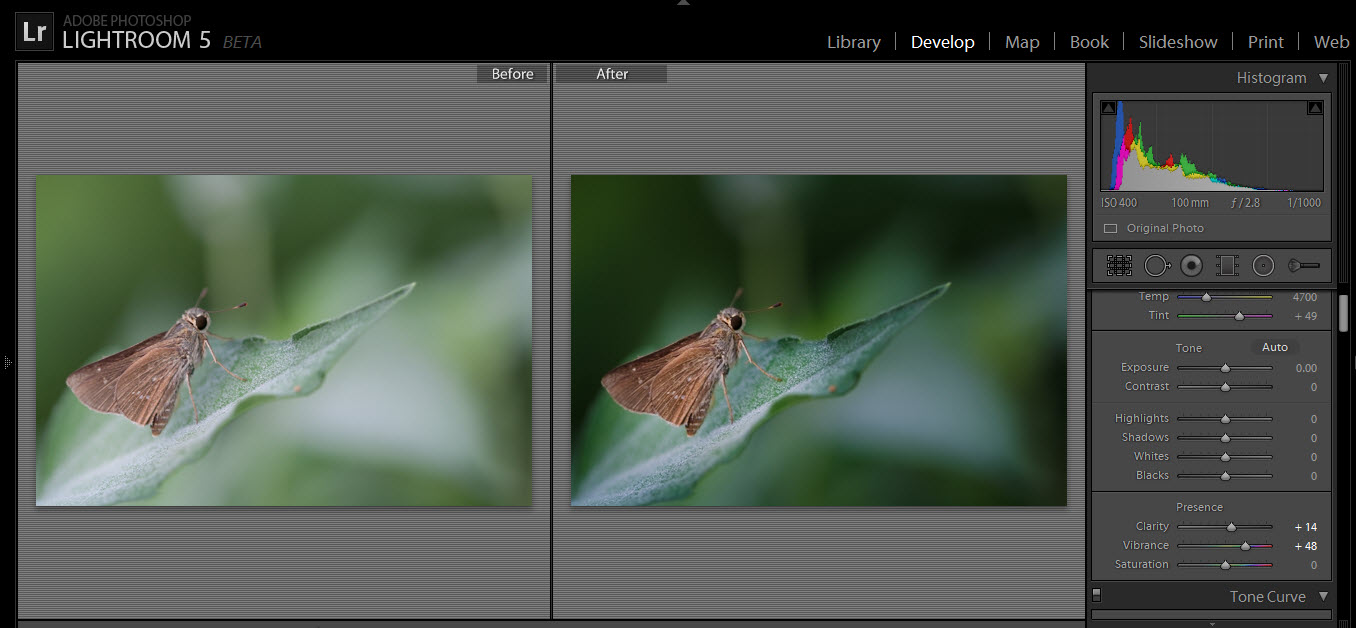
Task: Pick the Adjustment Brush tool
Action: pyautogui.click(x=1303, y=265)
